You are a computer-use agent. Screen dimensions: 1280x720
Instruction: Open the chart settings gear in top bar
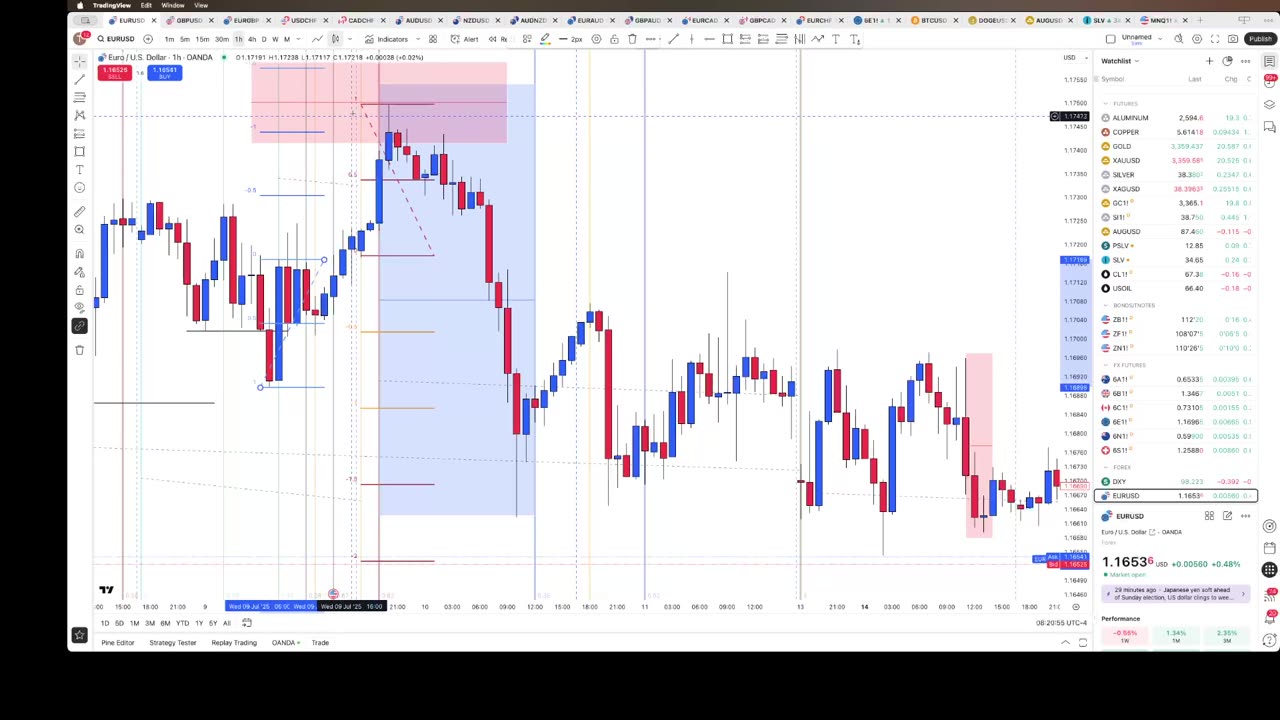1197,39
